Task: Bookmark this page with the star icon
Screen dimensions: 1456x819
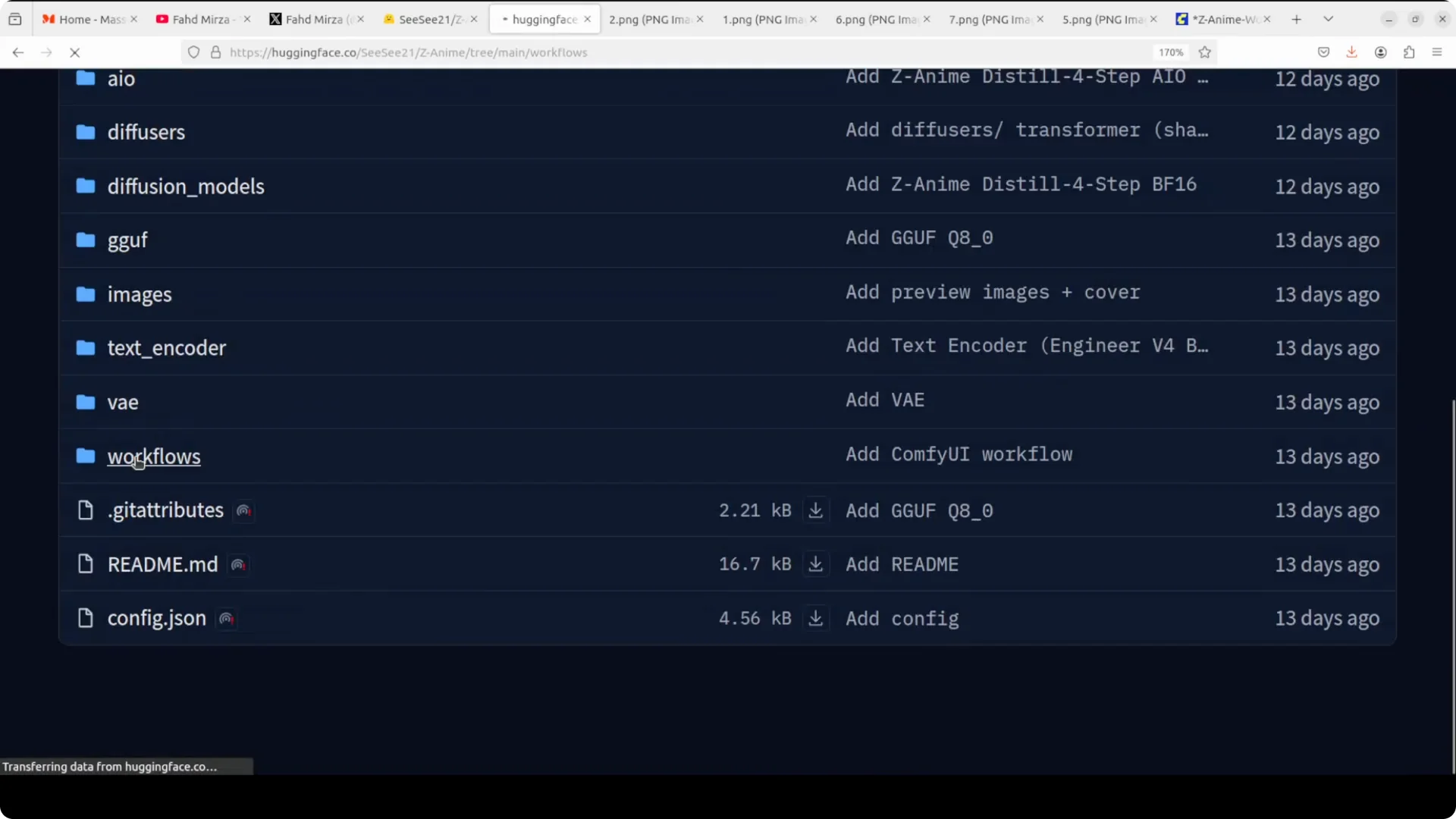Action: pyautogui.click(x=1205, y=52)
